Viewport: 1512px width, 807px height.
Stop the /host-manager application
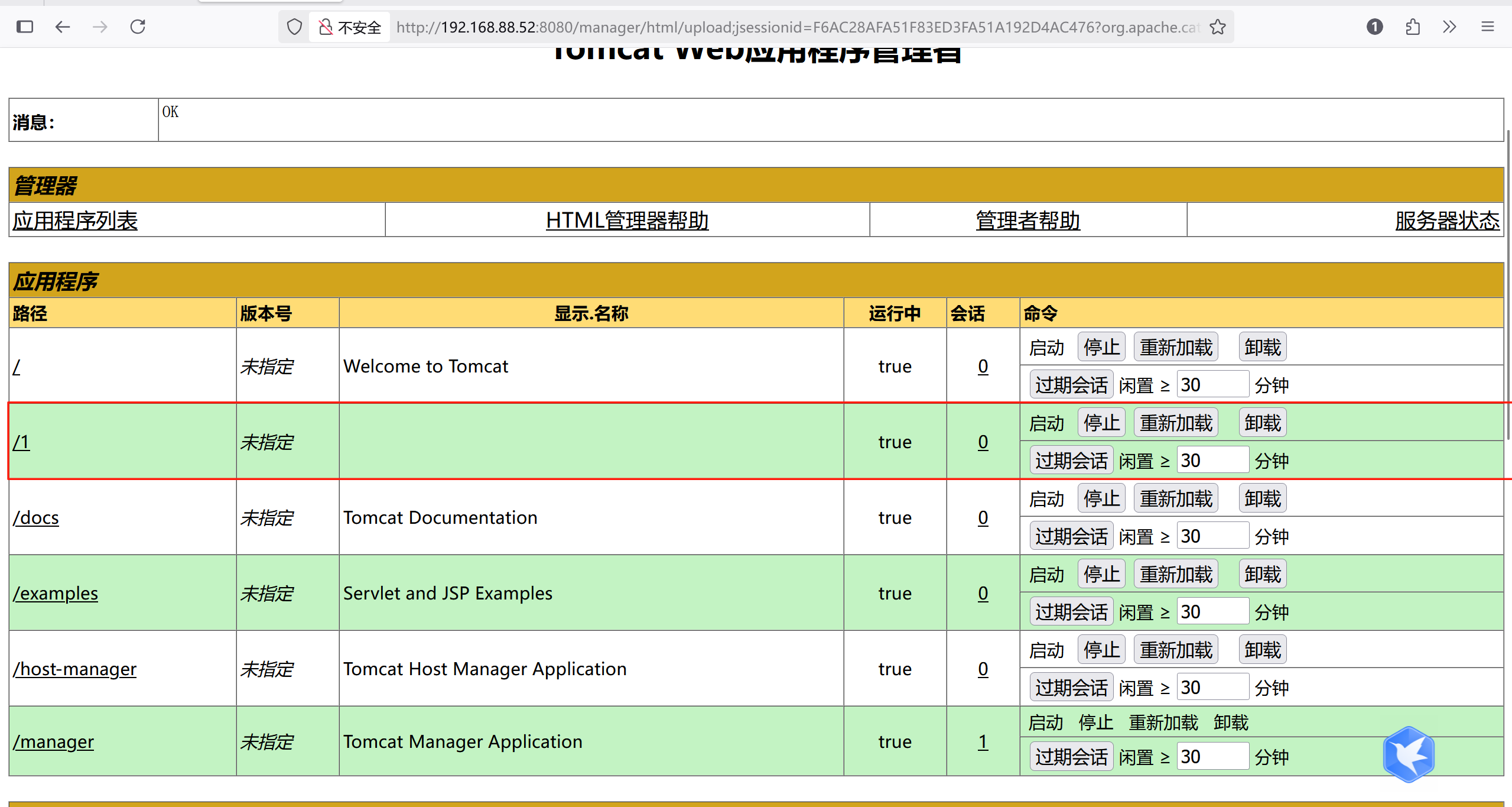(1101, 650)
